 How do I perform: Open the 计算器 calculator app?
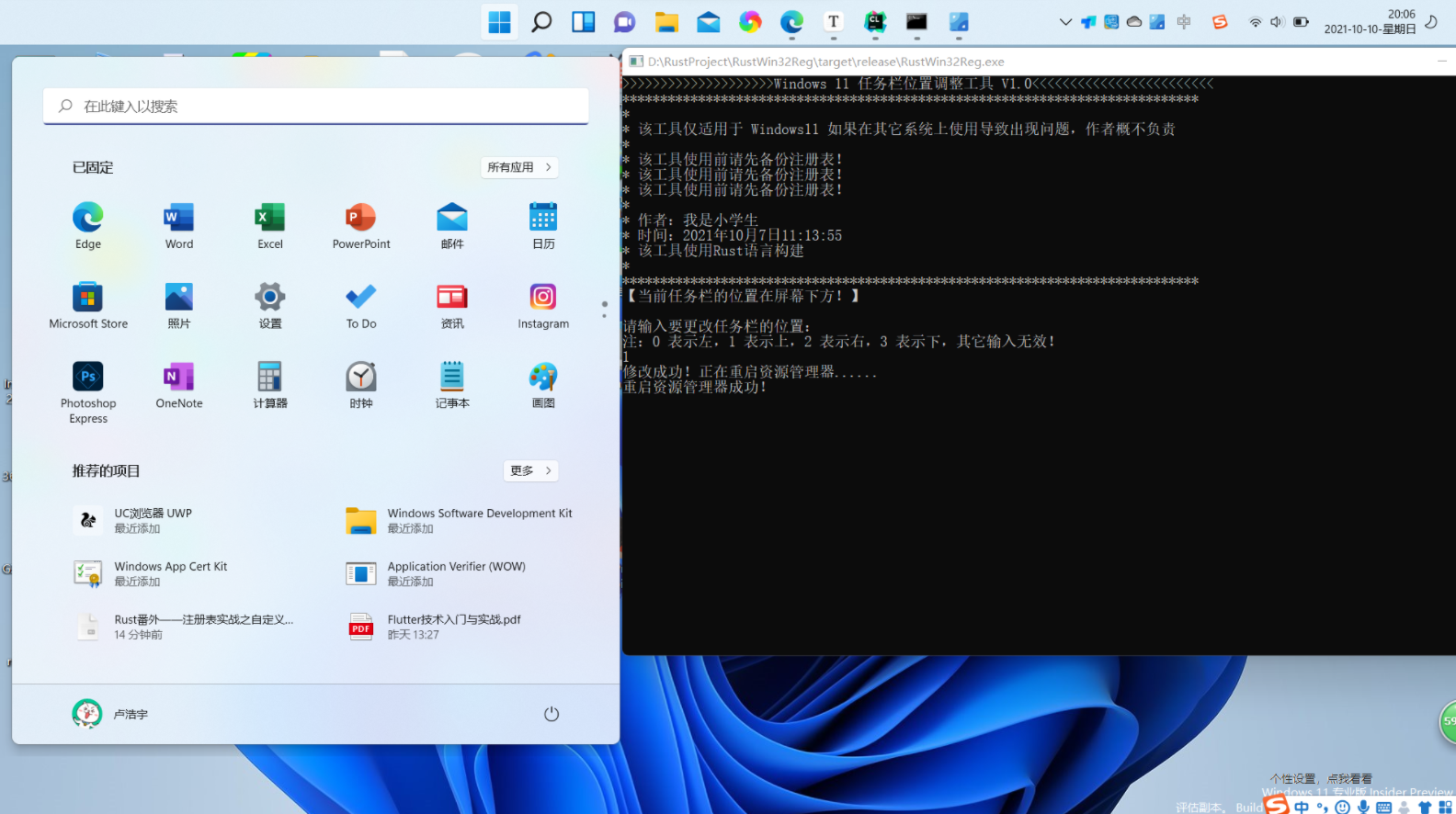[x=270, y=386]
